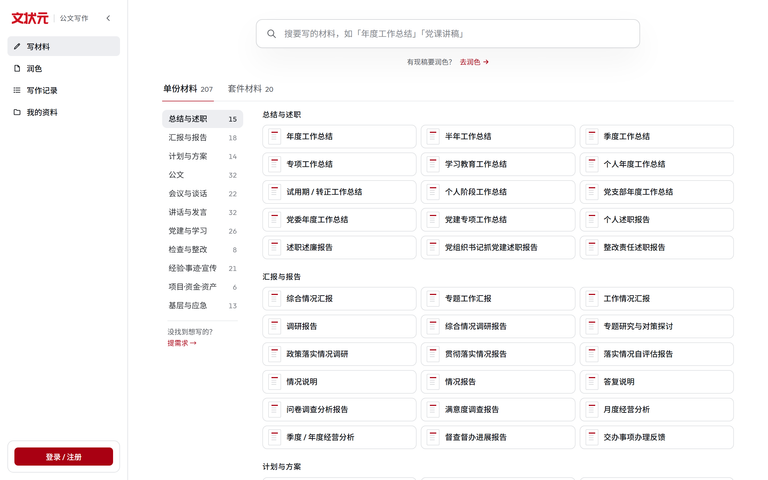This screenshot has width=768, height=480.
Task: Open 写材料 in the sidebar
Action: click(64, 46)
